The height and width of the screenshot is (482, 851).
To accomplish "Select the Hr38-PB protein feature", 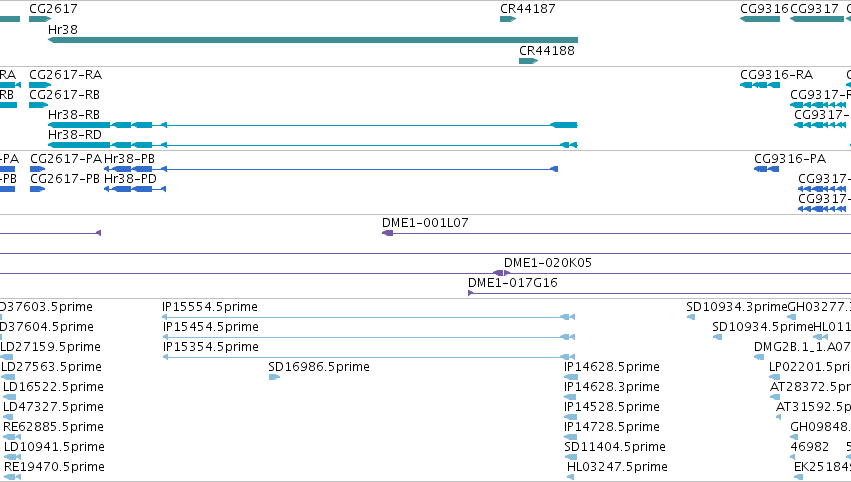I will tap(331, 169).
